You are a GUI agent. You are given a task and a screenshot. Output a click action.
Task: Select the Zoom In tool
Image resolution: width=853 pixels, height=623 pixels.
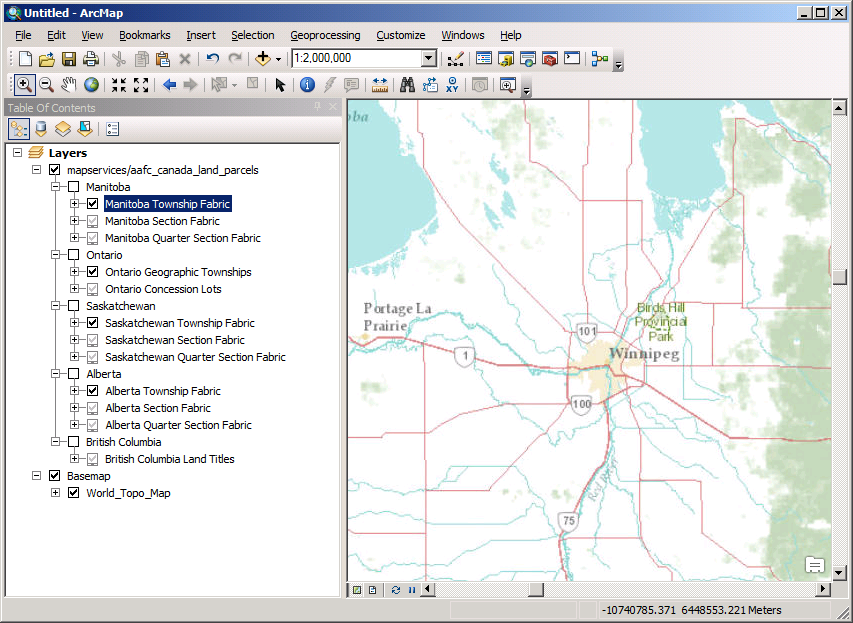[x=24, y=84]
